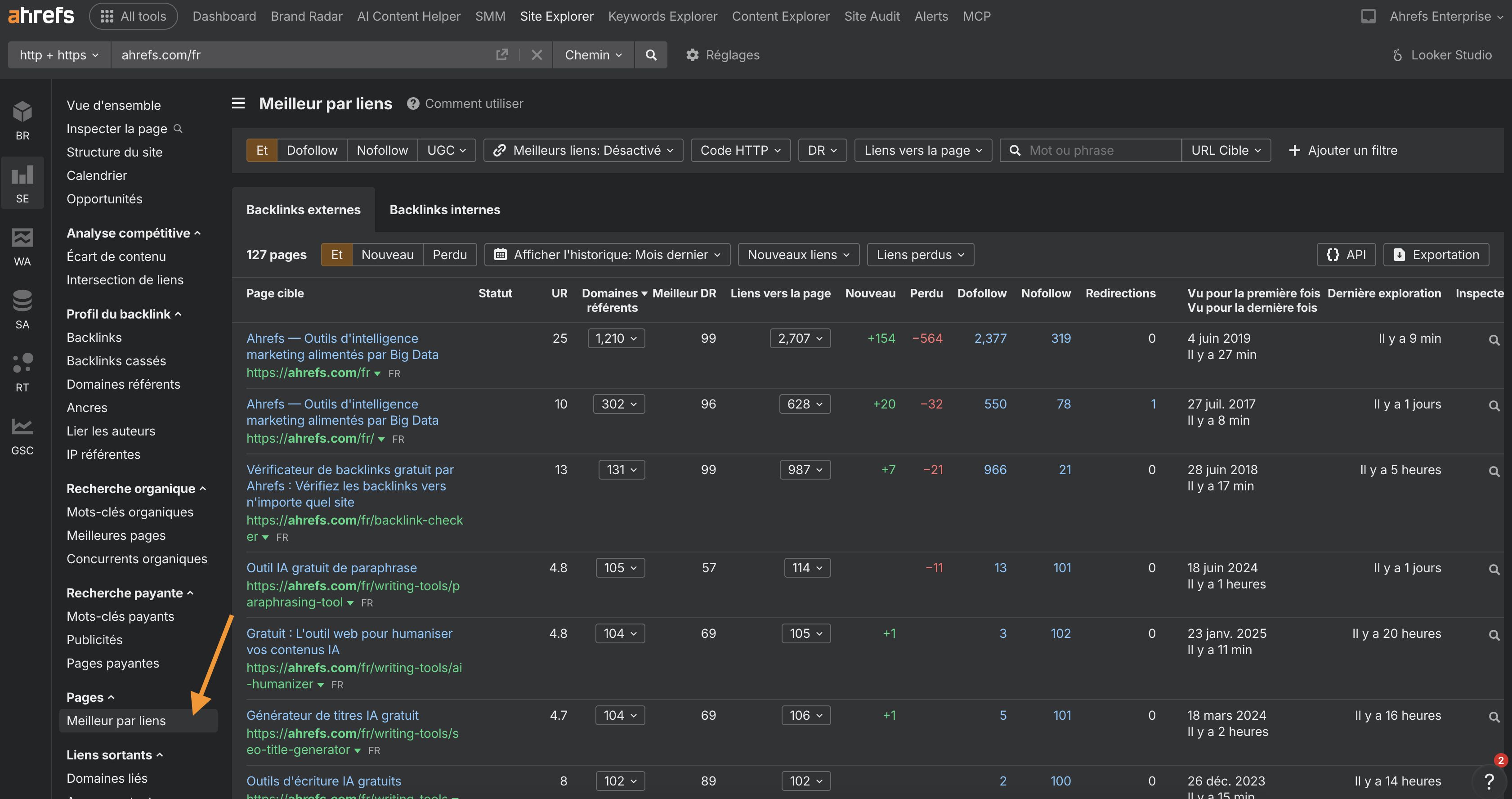Switch to the Backlinks internes tab
1512x799 pixels.
(x=444, y=210)
